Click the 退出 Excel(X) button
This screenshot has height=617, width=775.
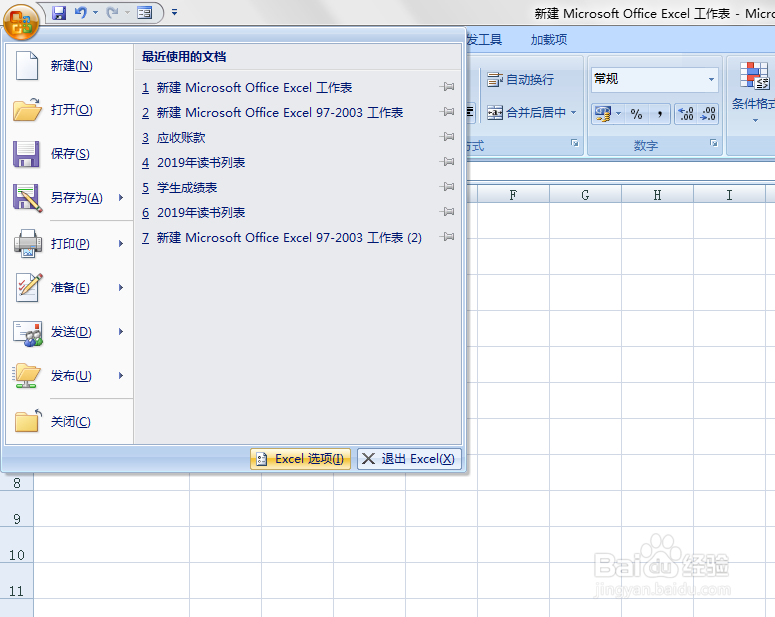409,459
